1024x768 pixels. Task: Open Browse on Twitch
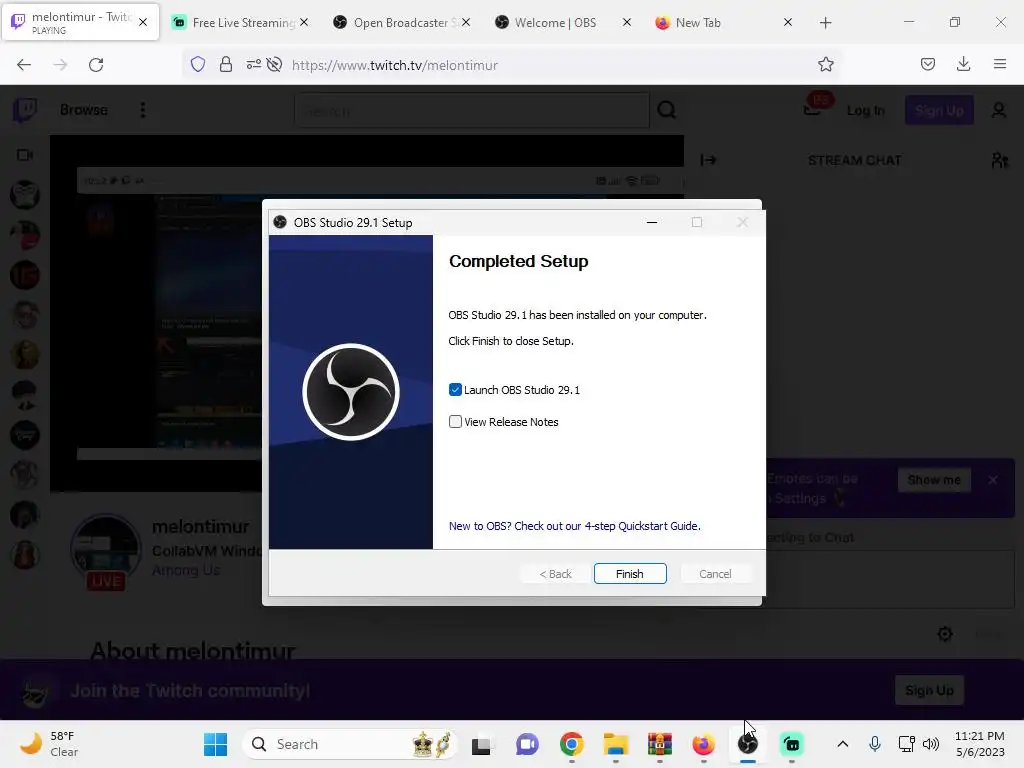[x=84, y=110]
